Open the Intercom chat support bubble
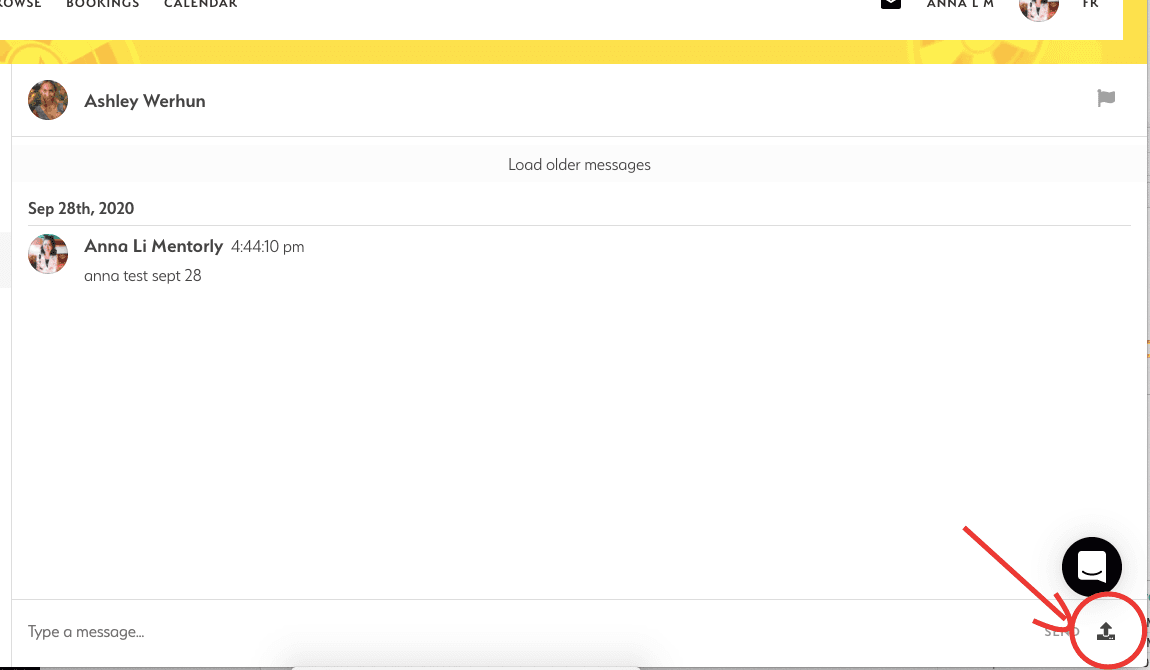Viewport: 1150px width, 670px height. click(x=1091, y=567)
